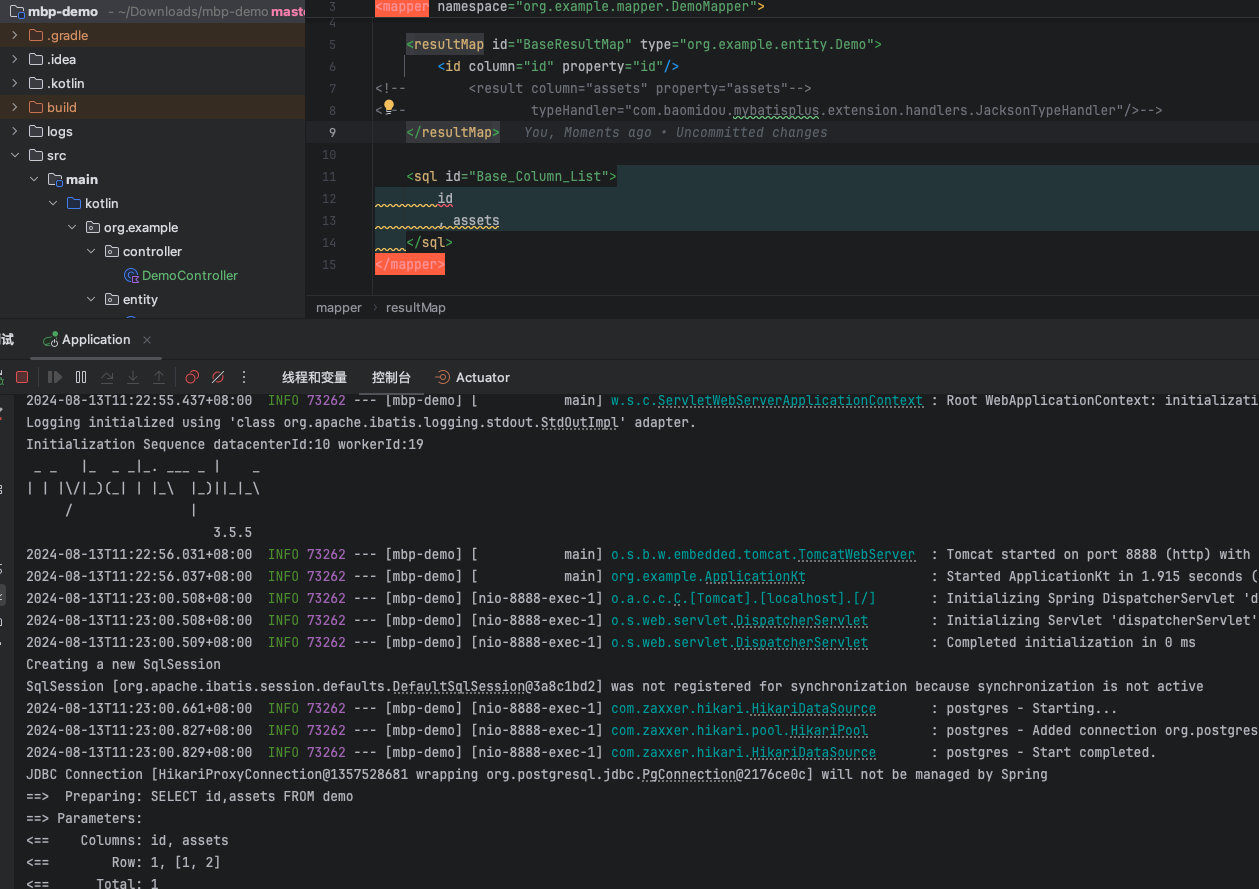
Task: Open DemoController from the project tree
Action: (188, 275)
